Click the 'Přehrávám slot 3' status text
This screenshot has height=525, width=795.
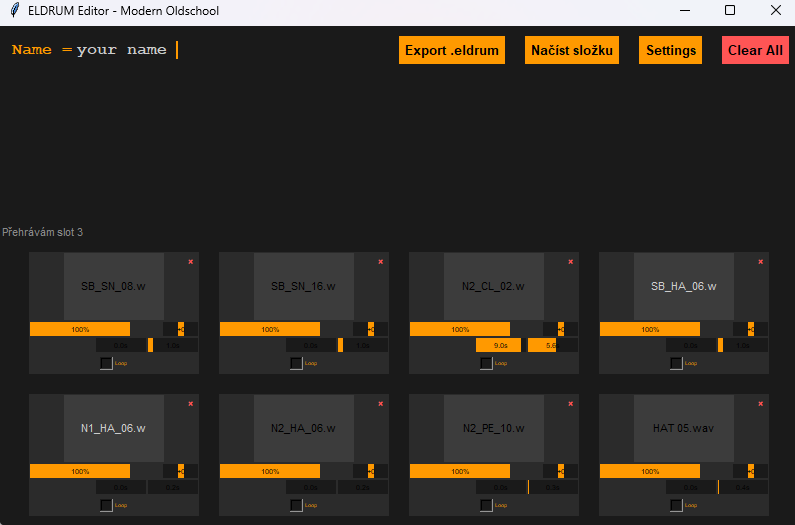[43, 232]
